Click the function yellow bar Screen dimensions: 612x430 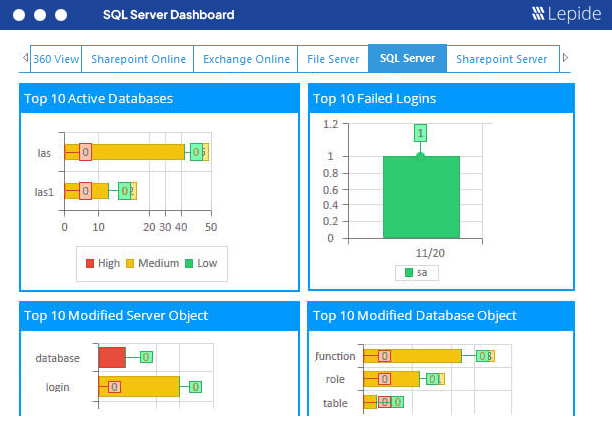(x=412, y=356)
